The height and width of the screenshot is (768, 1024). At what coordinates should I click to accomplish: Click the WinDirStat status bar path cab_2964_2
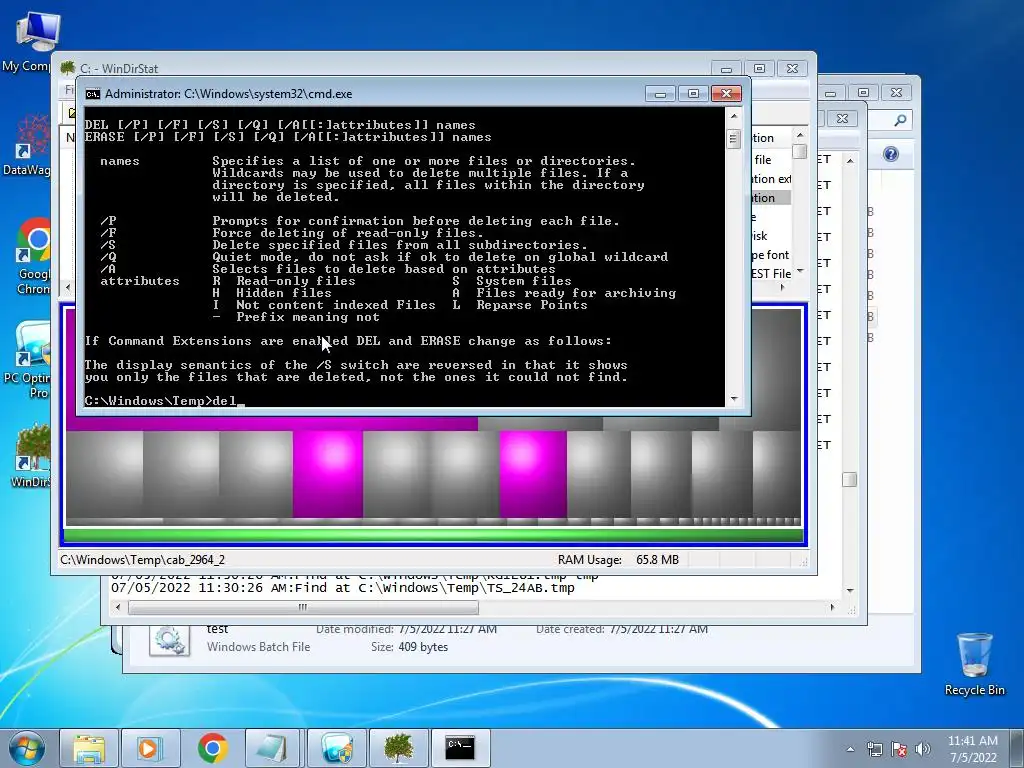click(x=142, y=560)
